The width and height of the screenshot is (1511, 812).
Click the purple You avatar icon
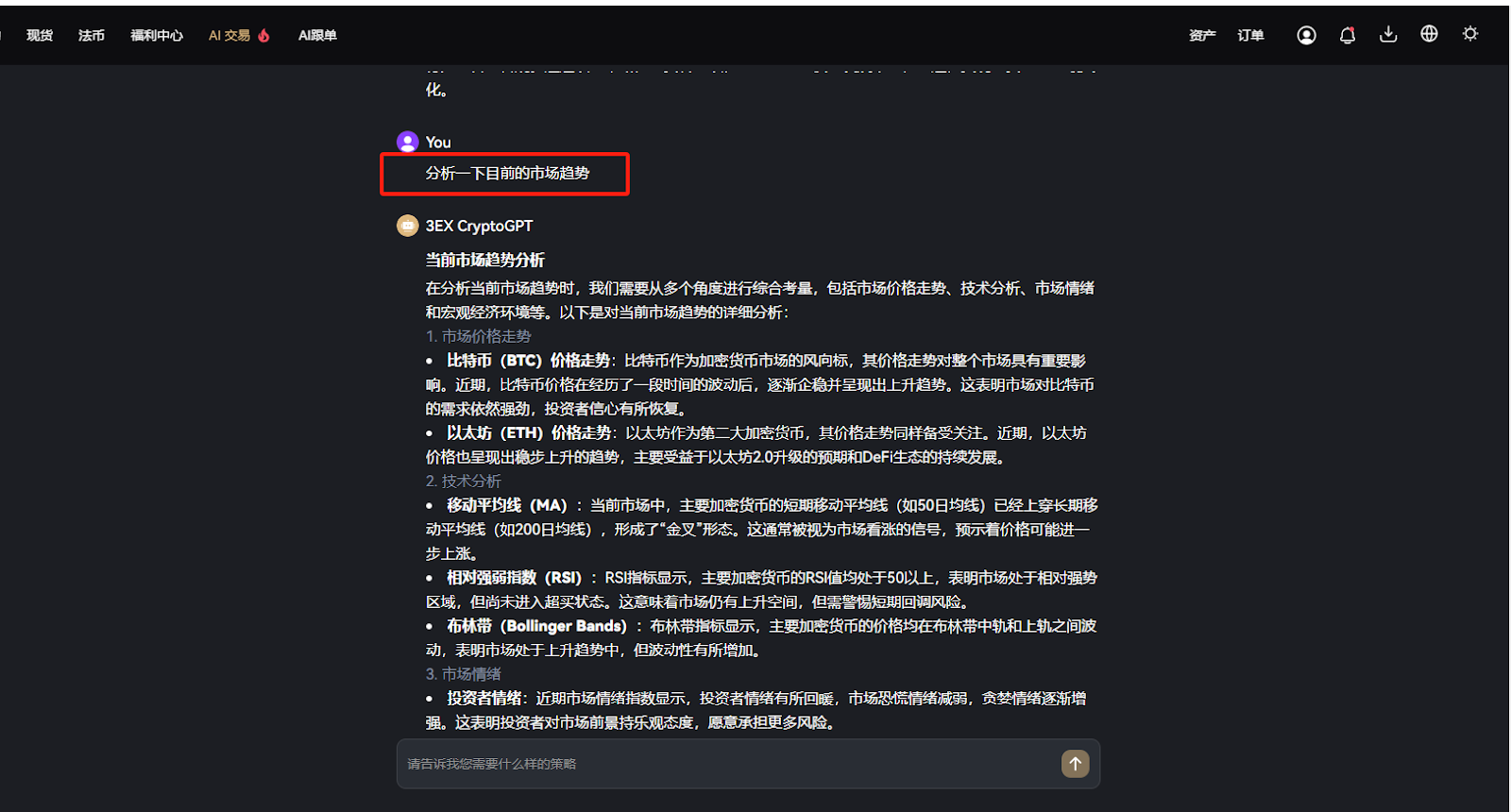pos(407,142)
